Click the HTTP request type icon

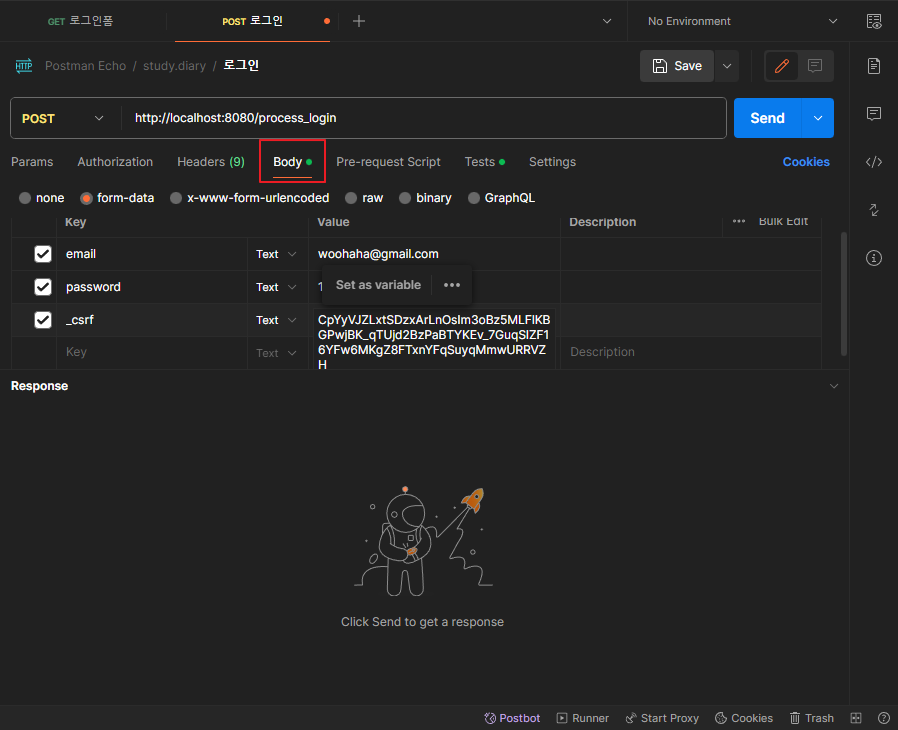[24, 66]
